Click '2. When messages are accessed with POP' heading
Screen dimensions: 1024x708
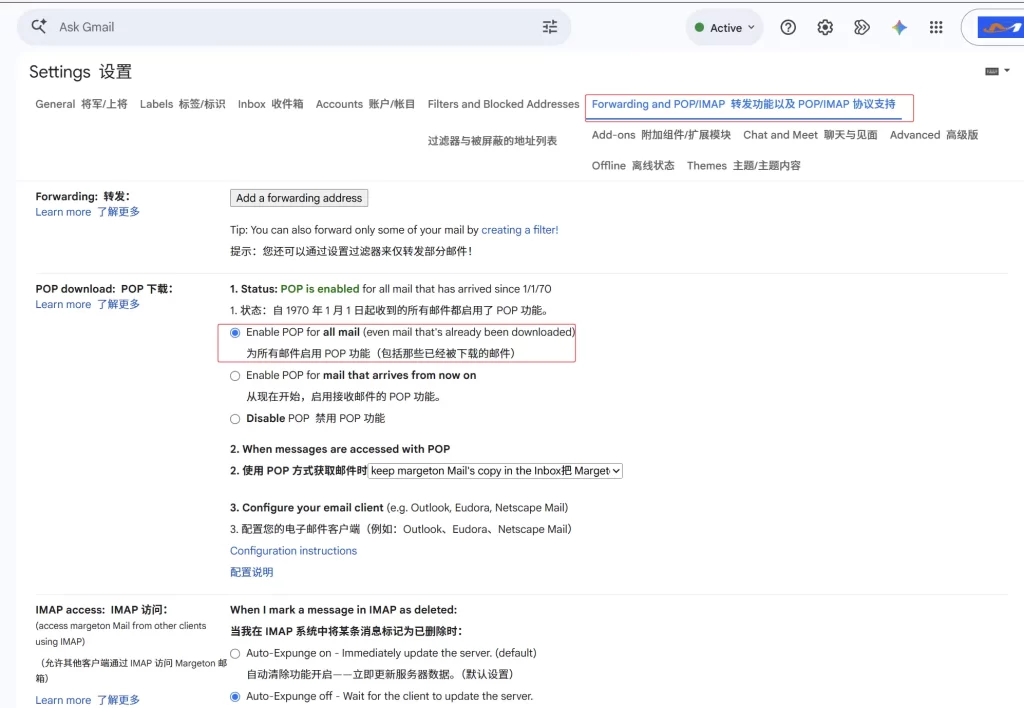(x=340, y=449)
